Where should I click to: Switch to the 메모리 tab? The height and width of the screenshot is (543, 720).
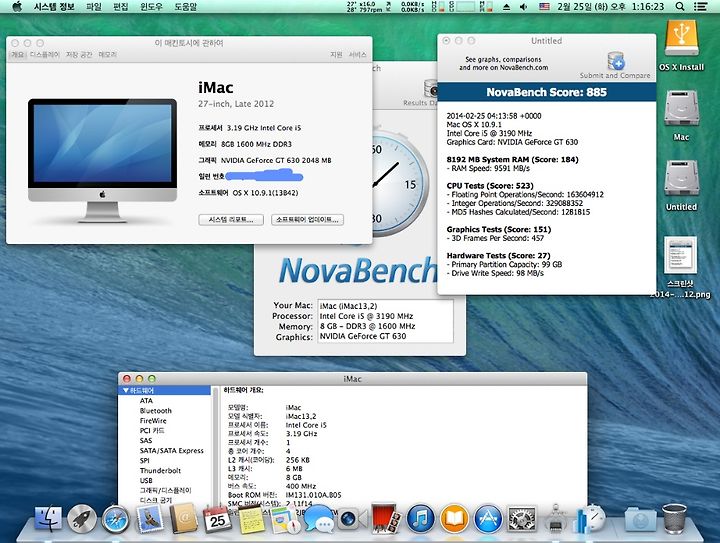107,54
